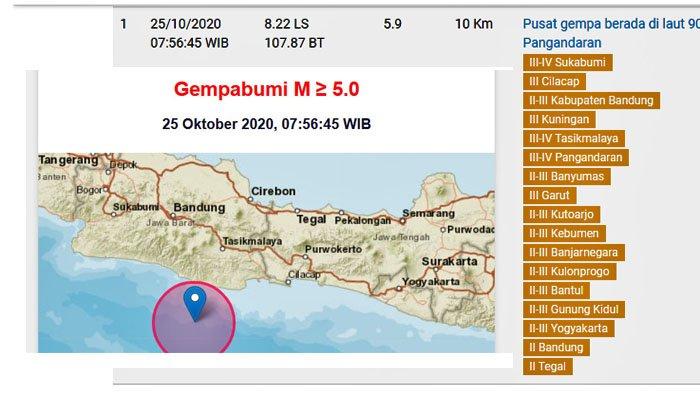Click the Pangandaran link text
Viewport: 700px width, 393px height.
(x=562, y=43)
